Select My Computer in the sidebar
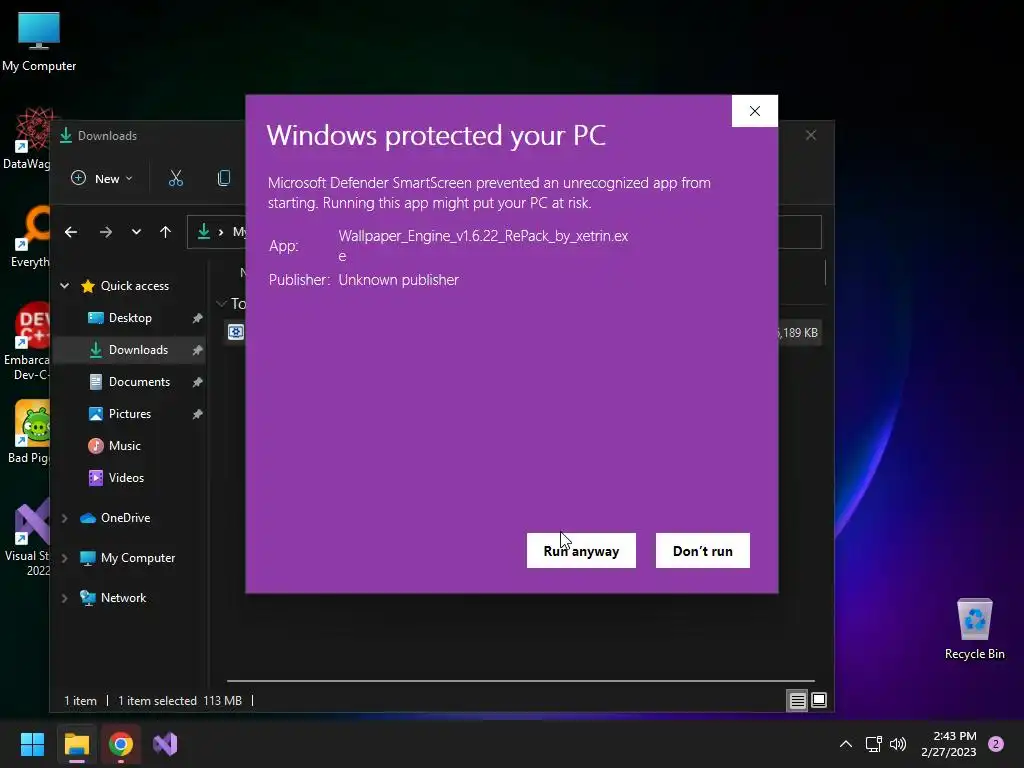 pos(137,558)
